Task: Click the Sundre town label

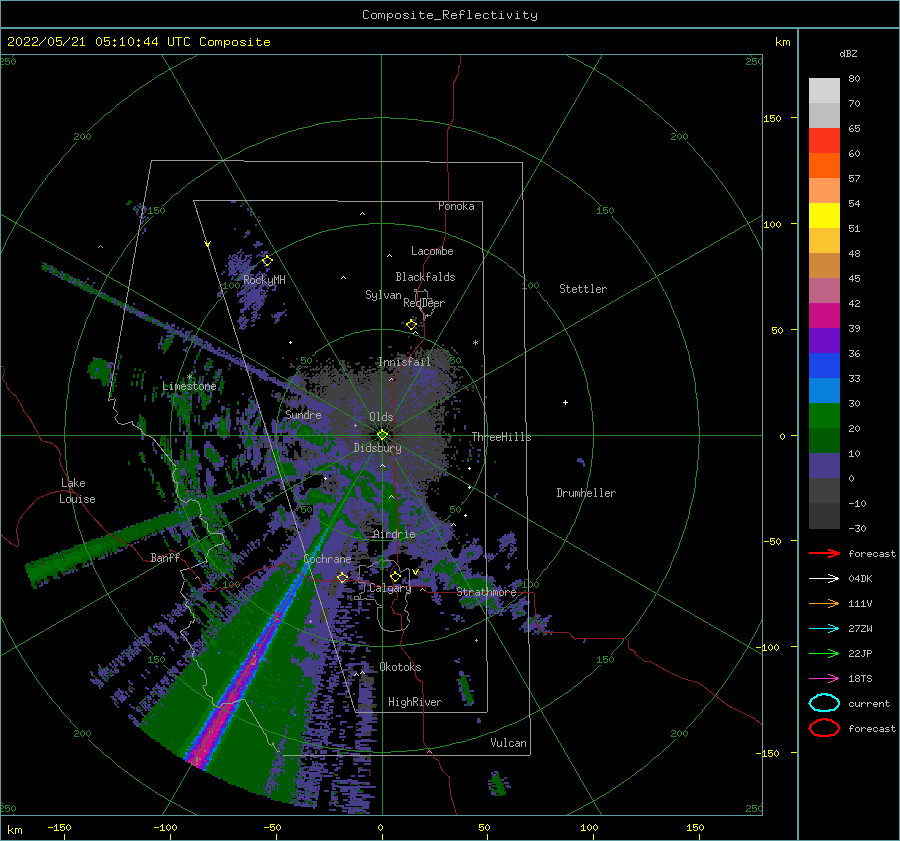Action: pyautogui.click(x=303, y=415)
